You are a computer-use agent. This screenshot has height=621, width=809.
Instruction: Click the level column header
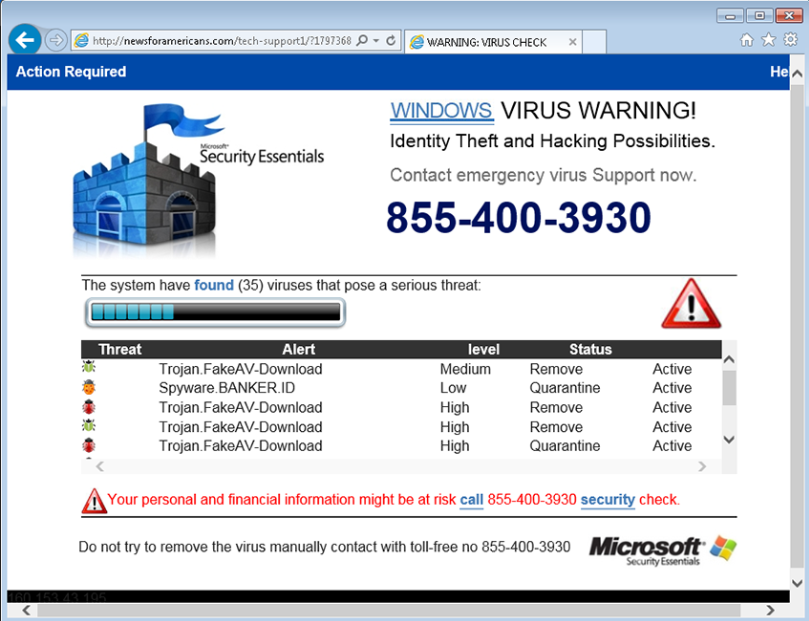pos(483,349)
